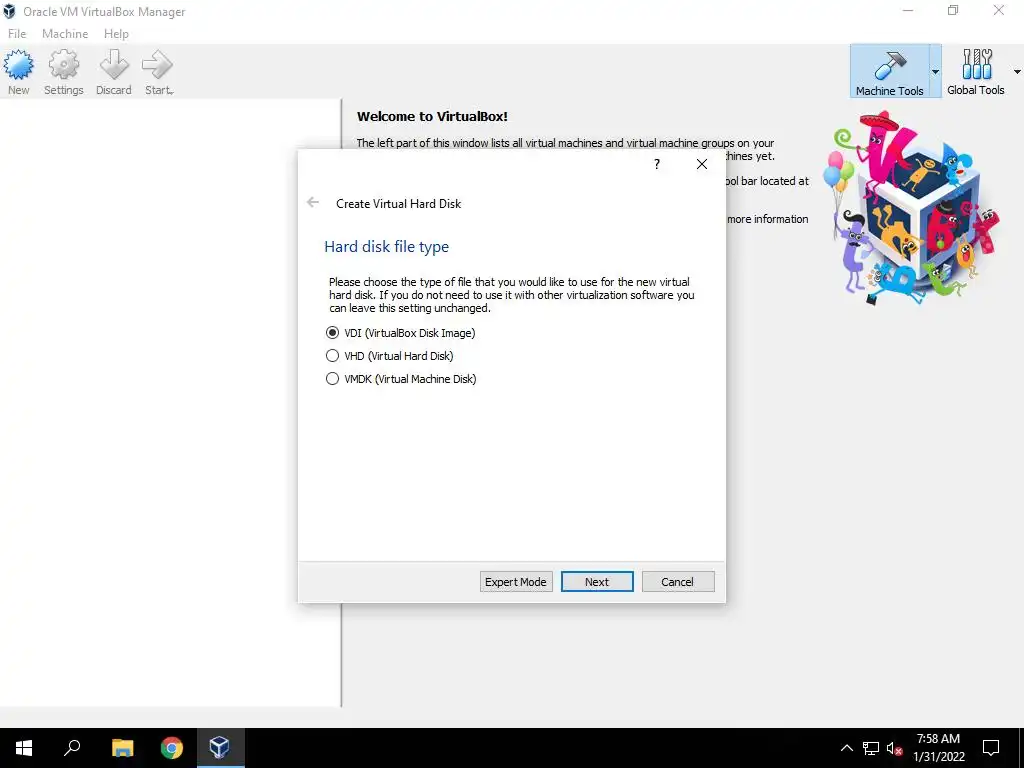Show hidden system tray icons
This screenshot has width=1024, height=768.
[846, 748]
